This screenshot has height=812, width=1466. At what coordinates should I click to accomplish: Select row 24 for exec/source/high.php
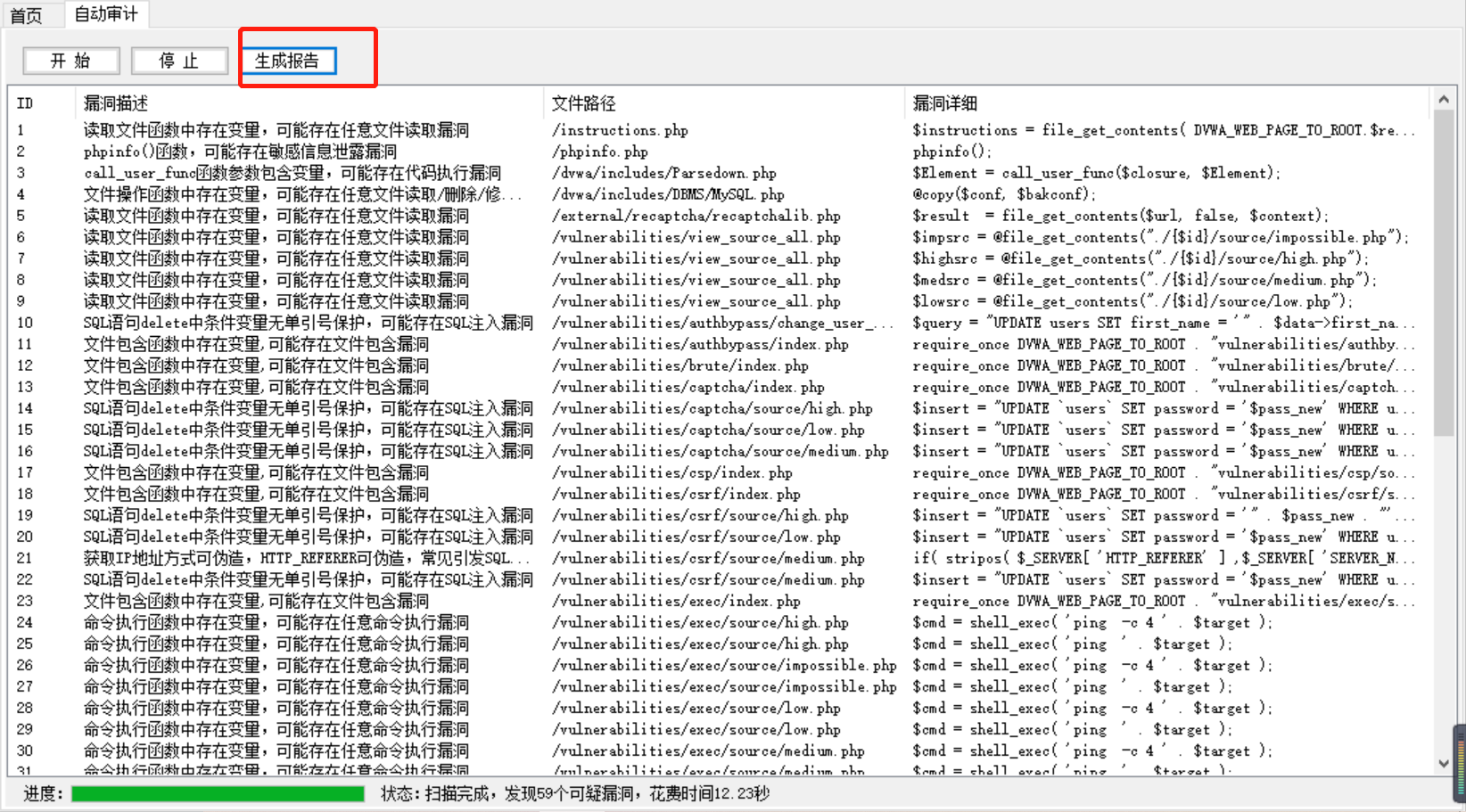tap(357, 622)
